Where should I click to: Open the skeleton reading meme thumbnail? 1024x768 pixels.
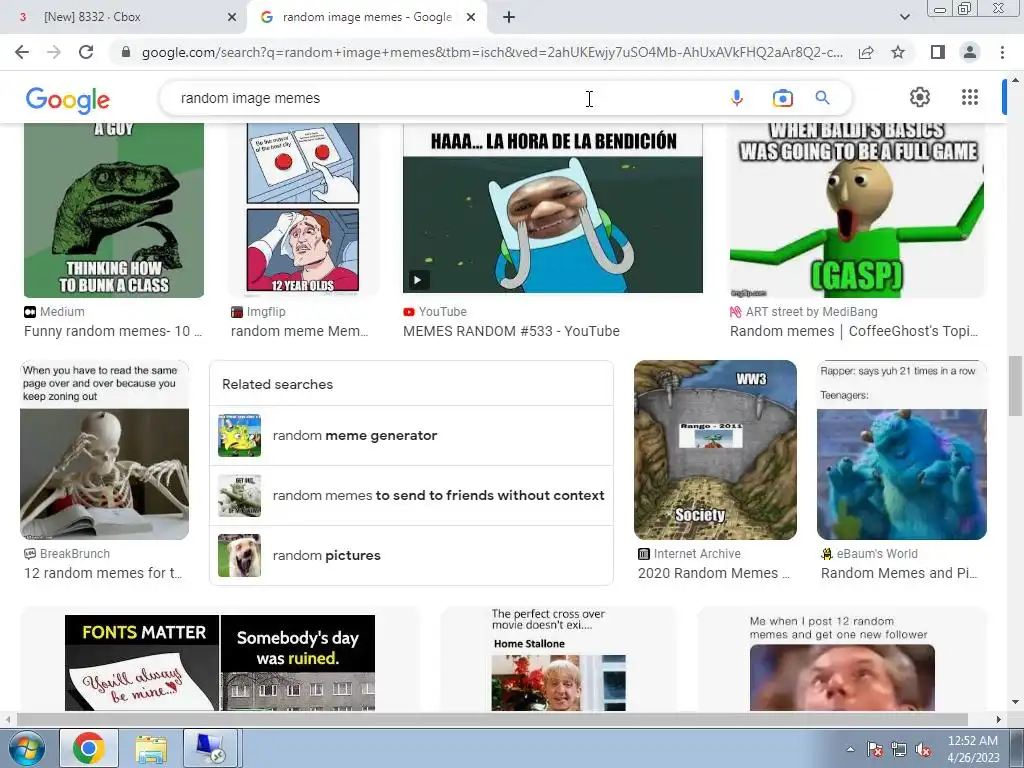[x=104, y=450]
